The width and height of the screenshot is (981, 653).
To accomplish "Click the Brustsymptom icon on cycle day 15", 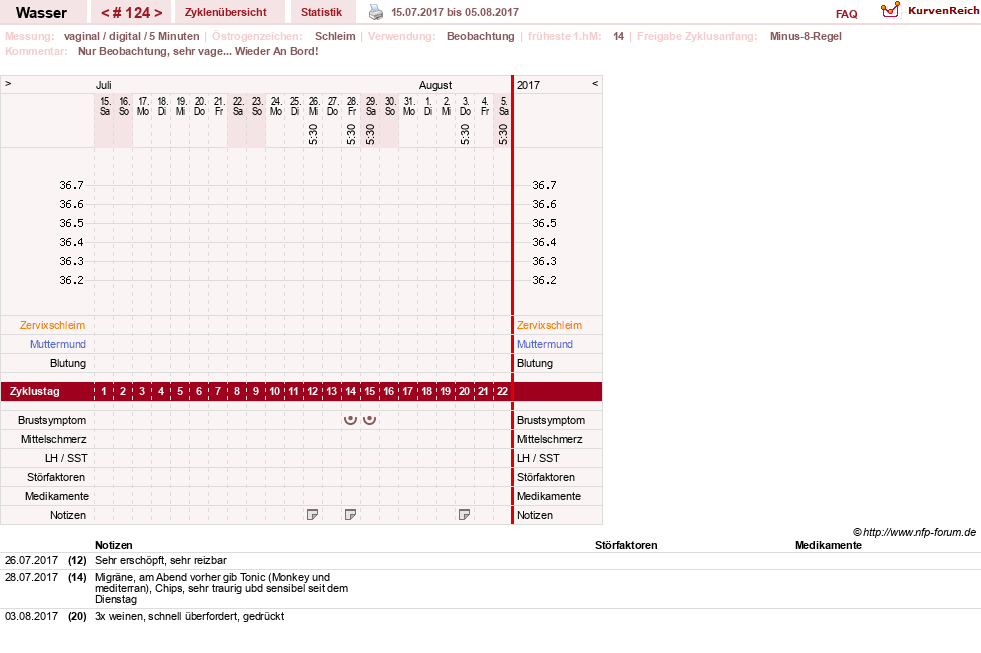I will pyautogui.click(x=370, y=420).
